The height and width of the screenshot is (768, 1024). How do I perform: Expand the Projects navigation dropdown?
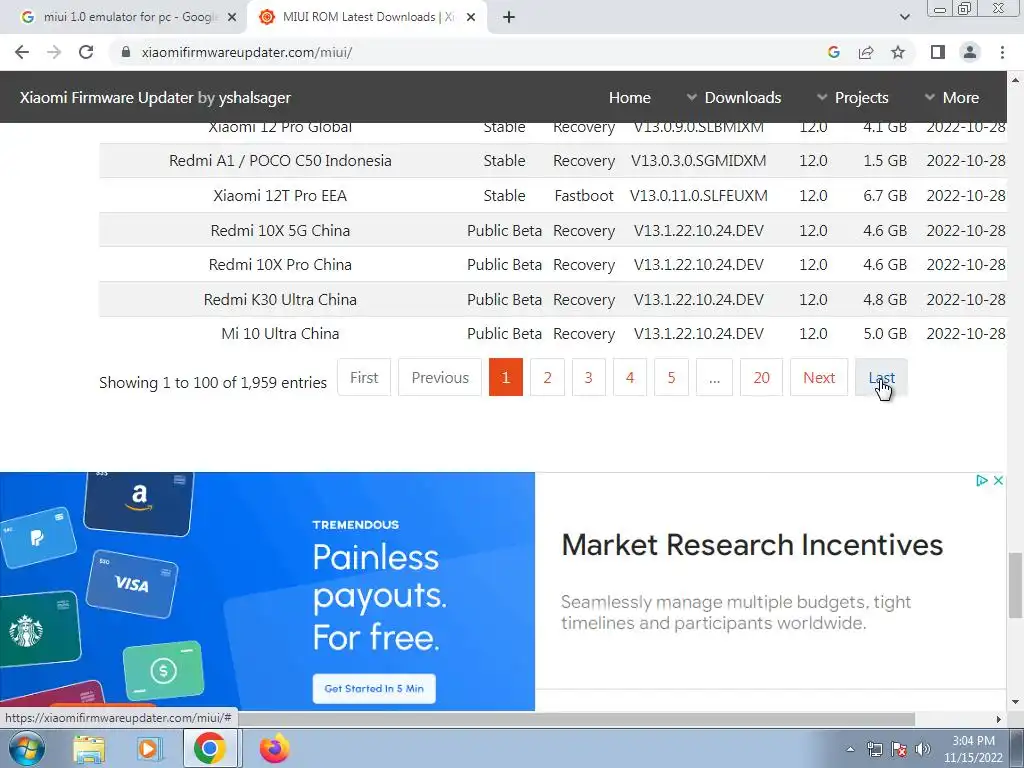pyautogui.click(x=852, y=97)
